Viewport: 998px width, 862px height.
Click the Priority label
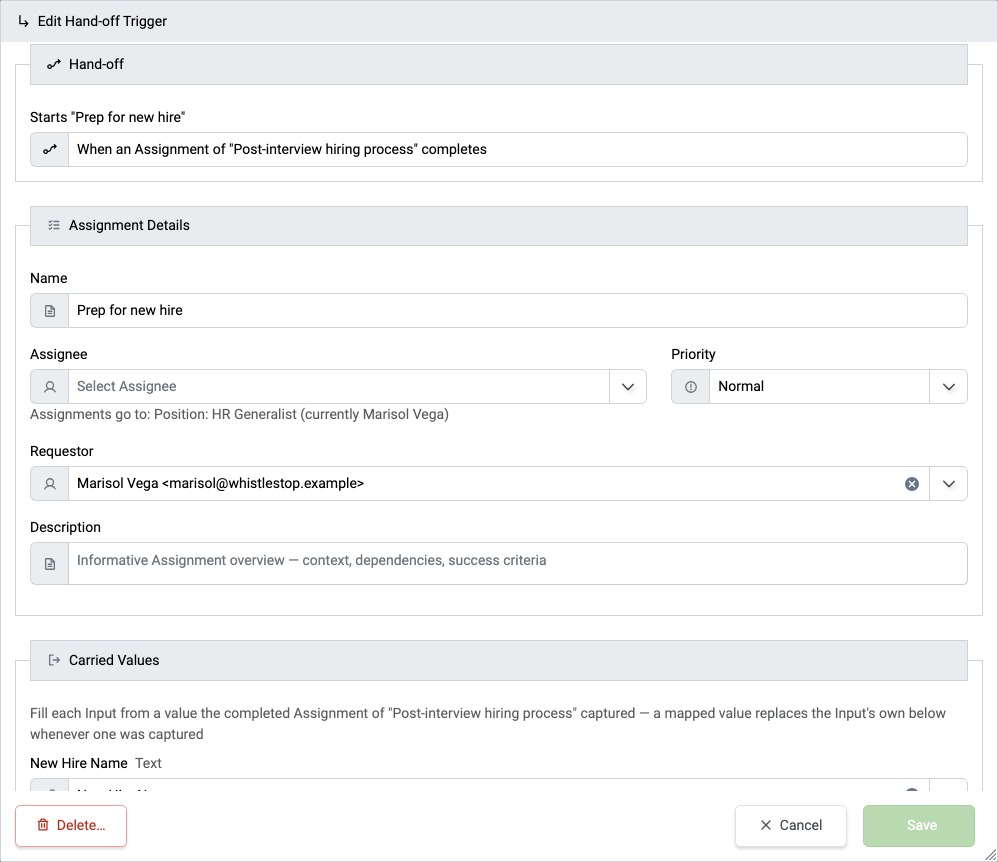click(x=693, y=355)
